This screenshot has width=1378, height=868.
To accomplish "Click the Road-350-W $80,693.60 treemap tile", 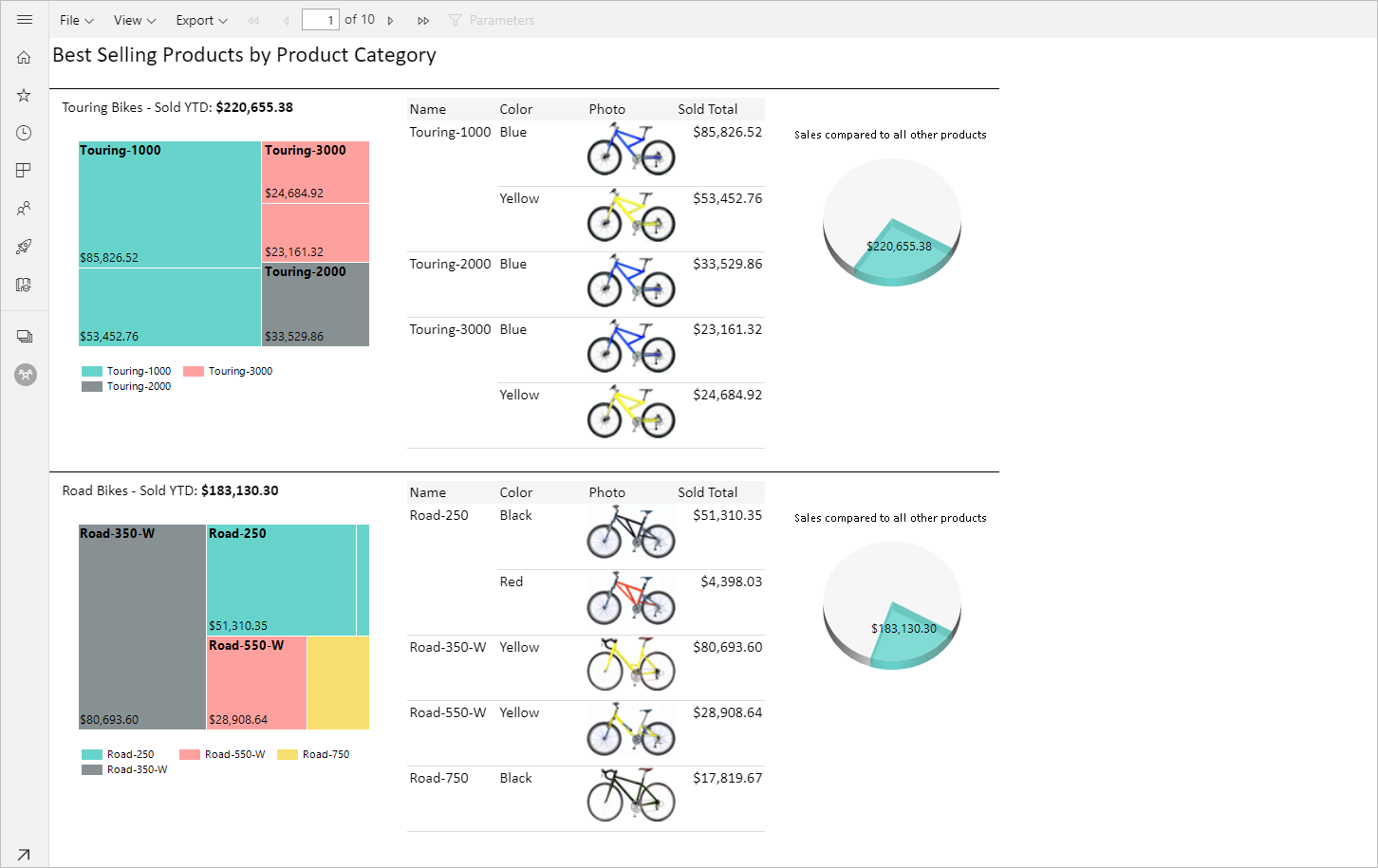I will [142, 627].
